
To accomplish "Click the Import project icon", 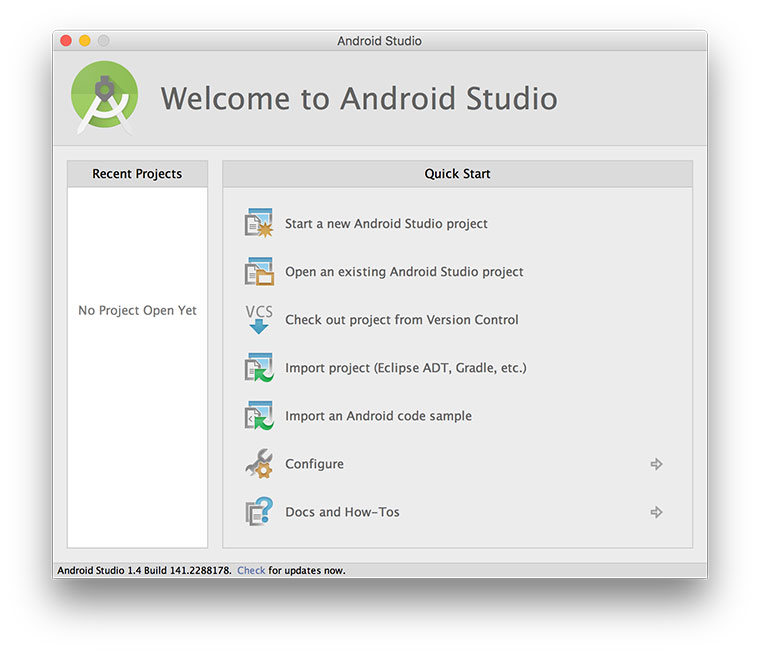I will (258, 368).
